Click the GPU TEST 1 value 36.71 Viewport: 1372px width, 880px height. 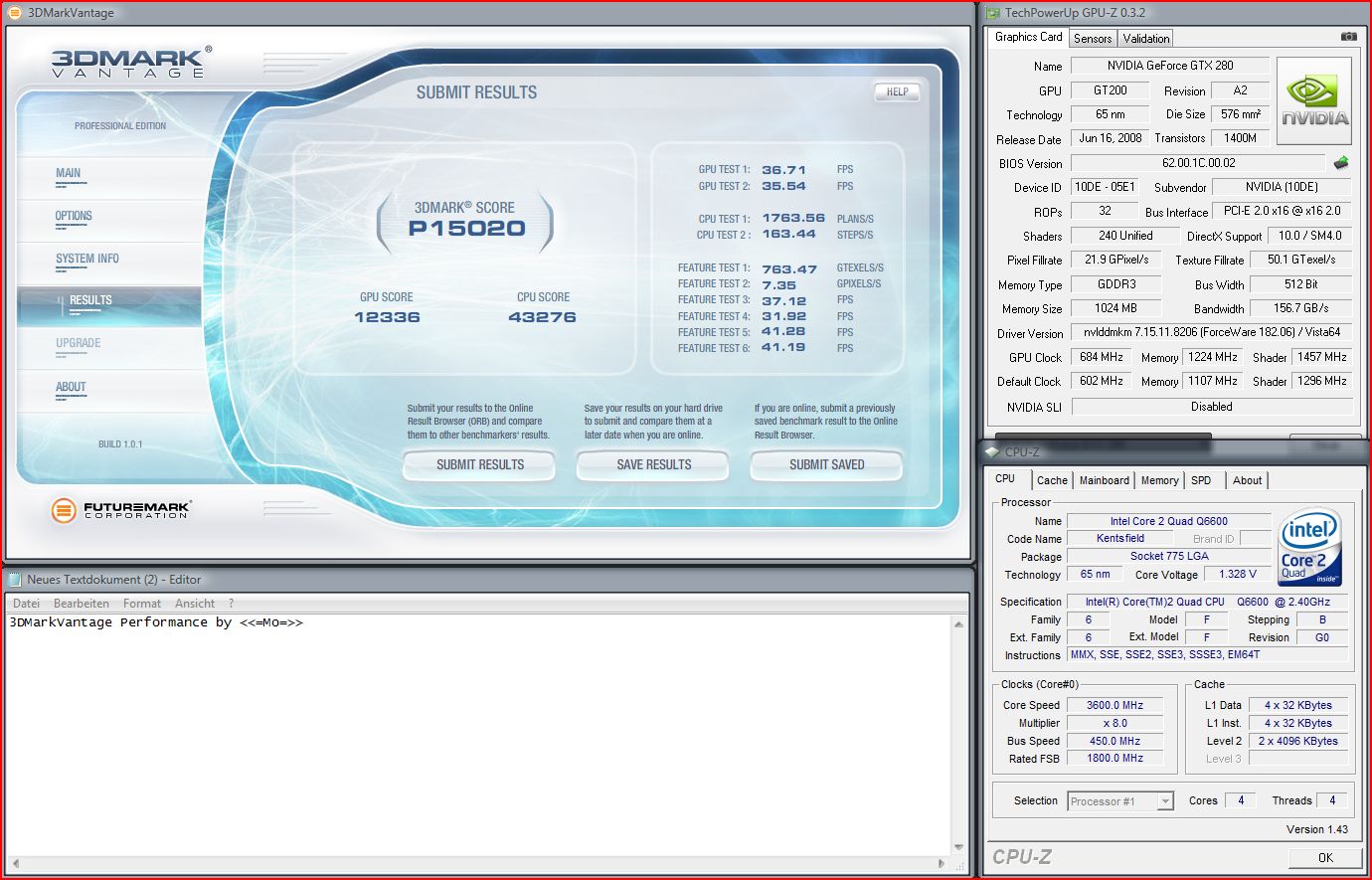[x=783, y=170]
